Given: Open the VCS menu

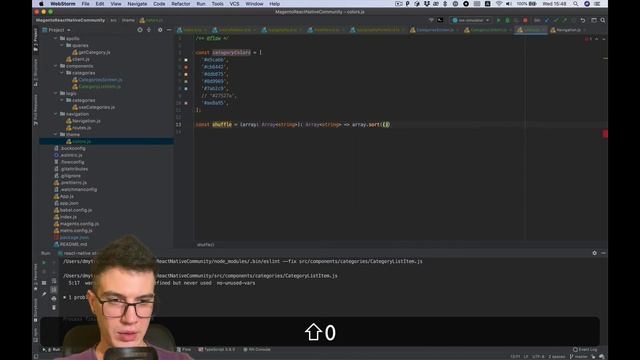Looking at the screenshot, I should click(234, 4).
